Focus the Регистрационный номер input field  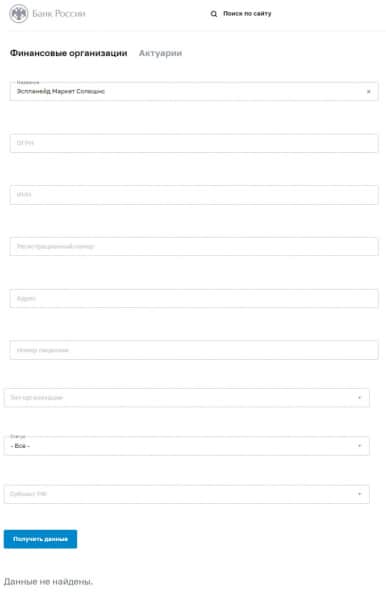point(194,246)
